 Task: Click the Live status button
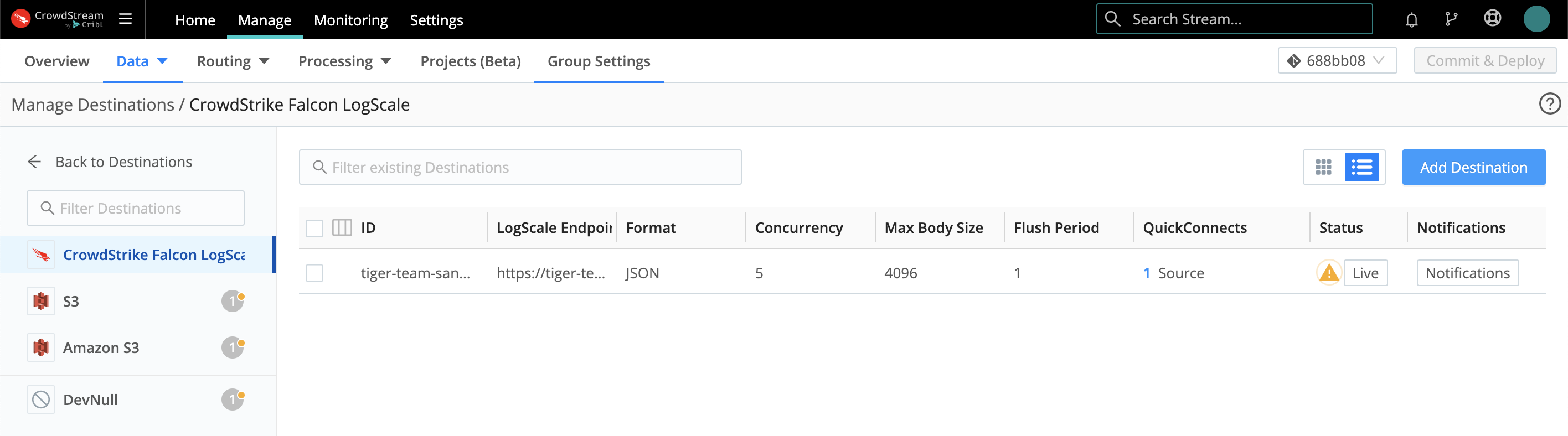[1365, 273]
